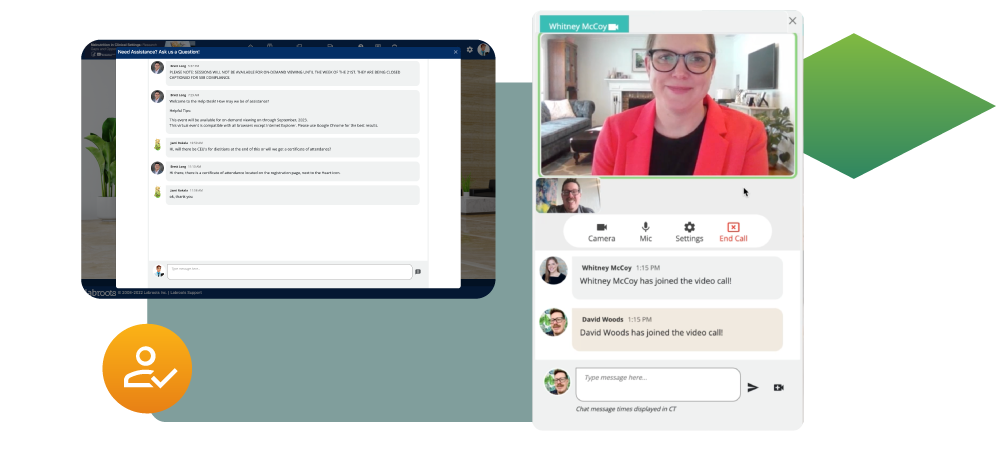Click avatar beside the 'ok, thank you' message

pyautogui.click(x=157, y=192)
